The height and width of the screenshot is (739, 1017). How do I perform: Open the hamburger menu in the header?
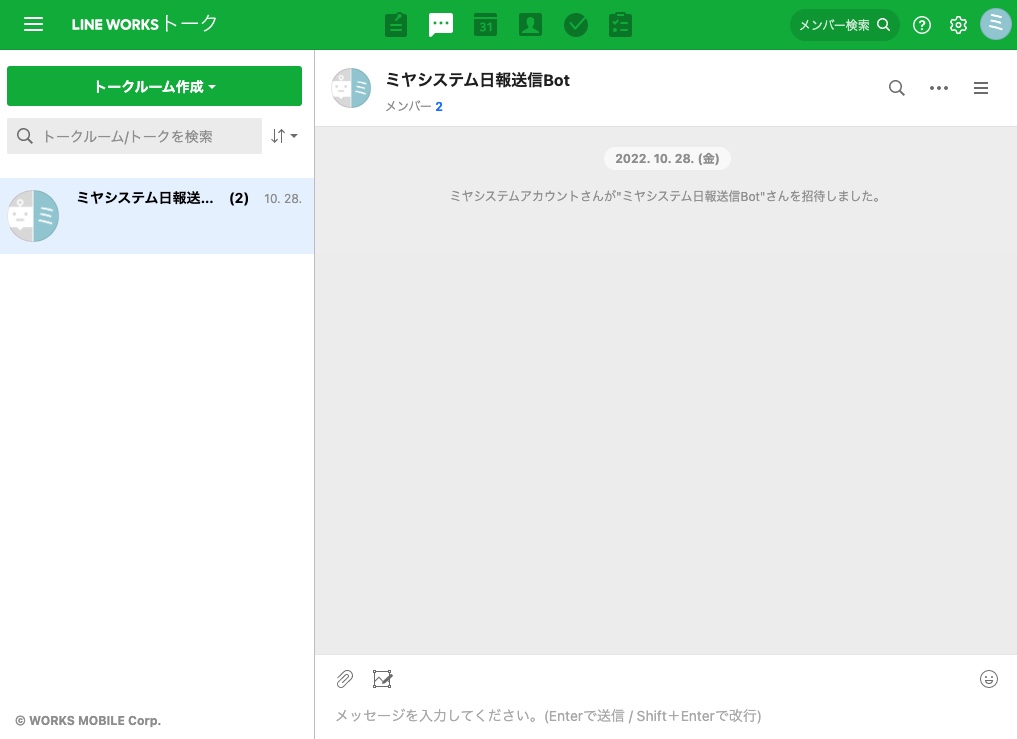33,25
